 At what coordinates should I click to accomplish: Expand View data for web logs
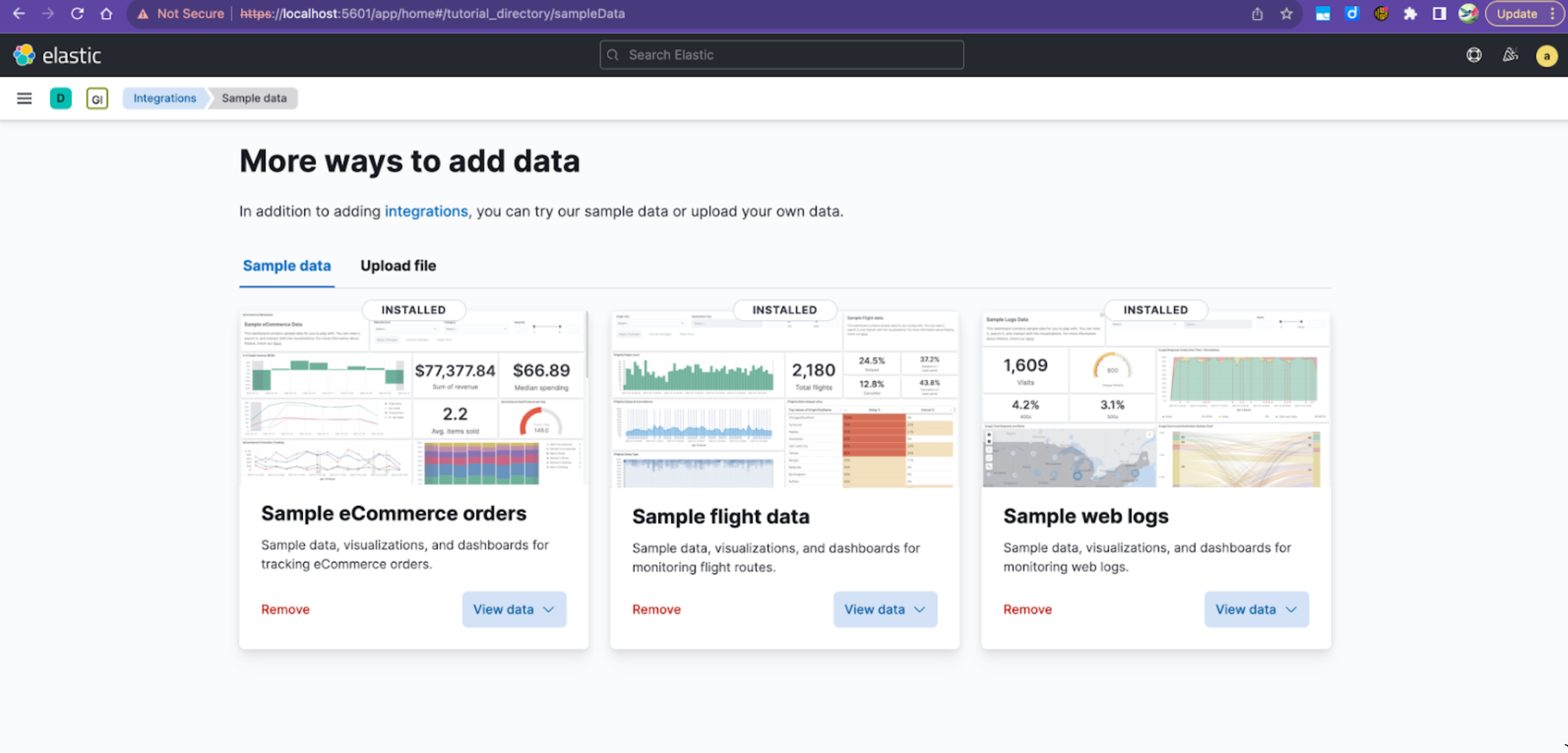click(1257, 609)
